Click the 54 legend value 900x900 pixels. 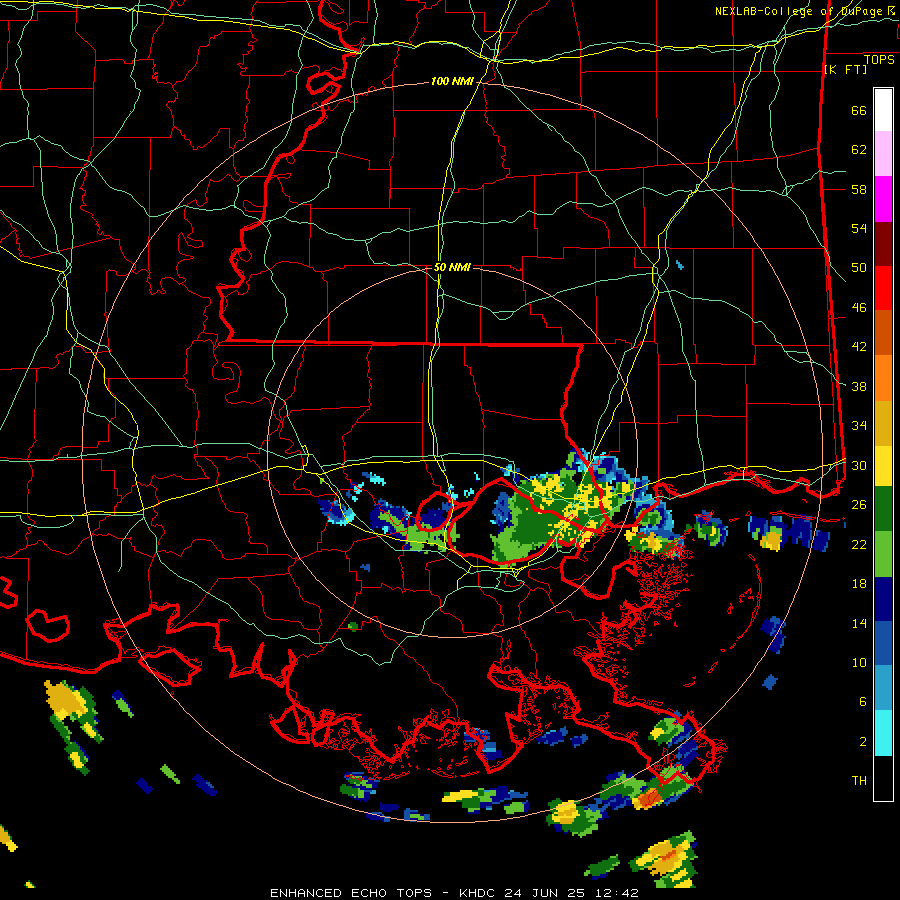[x=859, y=228]
